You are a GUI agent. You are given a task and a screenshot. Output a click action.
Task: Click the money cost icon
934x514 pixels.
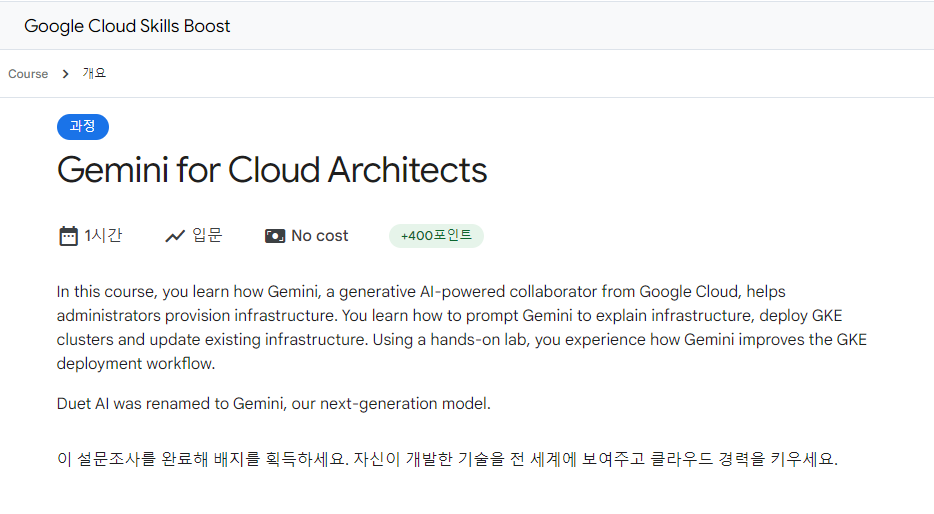tap(275, 236)
